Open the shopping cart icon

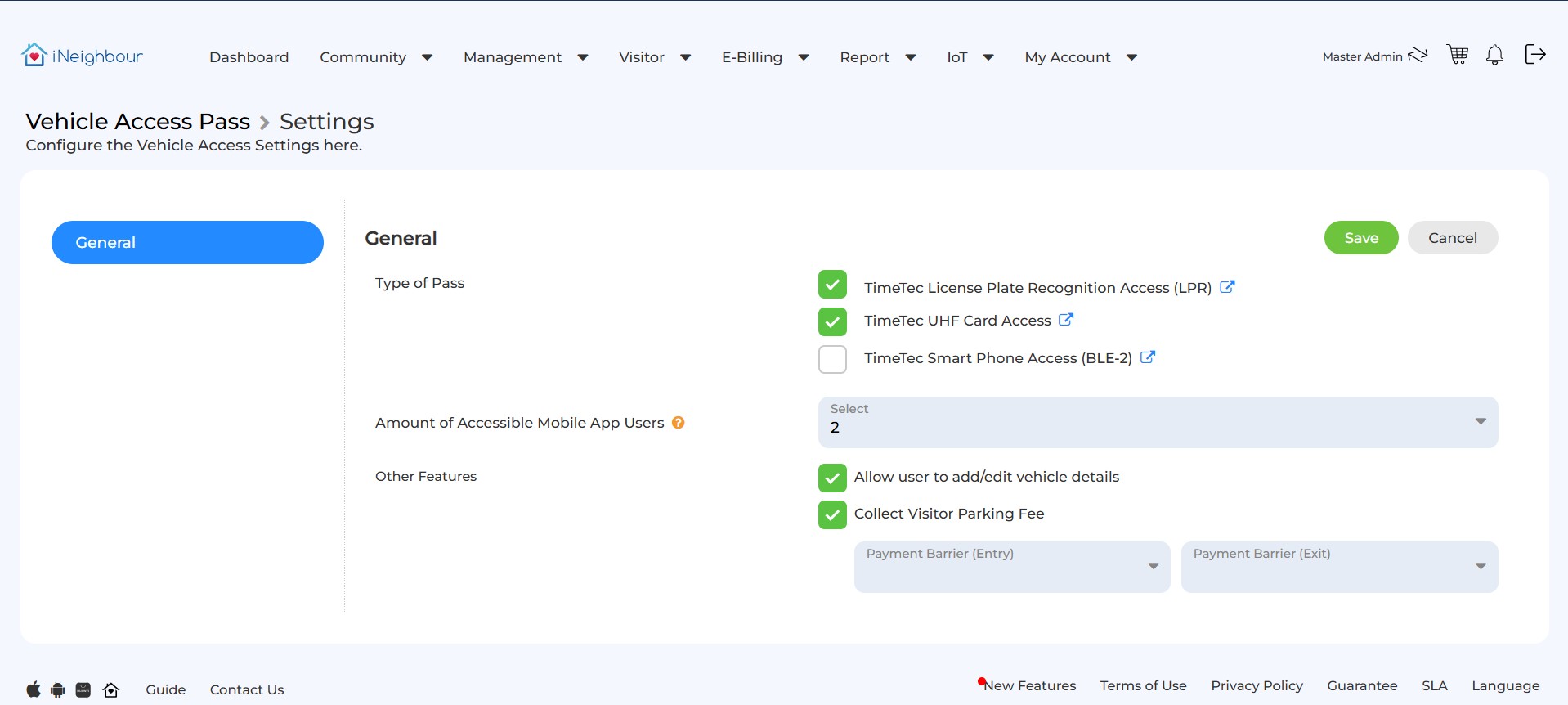coord(1458,55)
